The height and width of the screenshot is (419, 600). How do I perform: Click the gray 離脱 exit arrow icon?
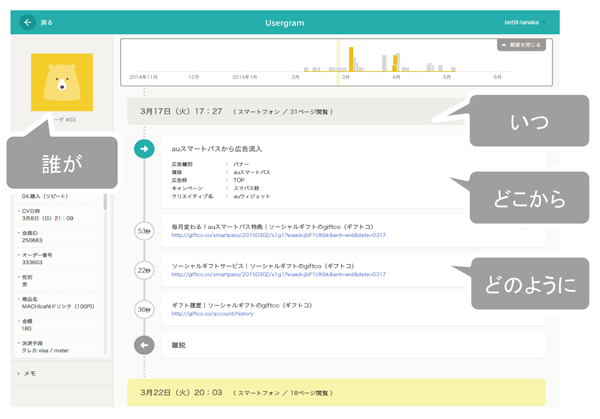tap(144, 345)
